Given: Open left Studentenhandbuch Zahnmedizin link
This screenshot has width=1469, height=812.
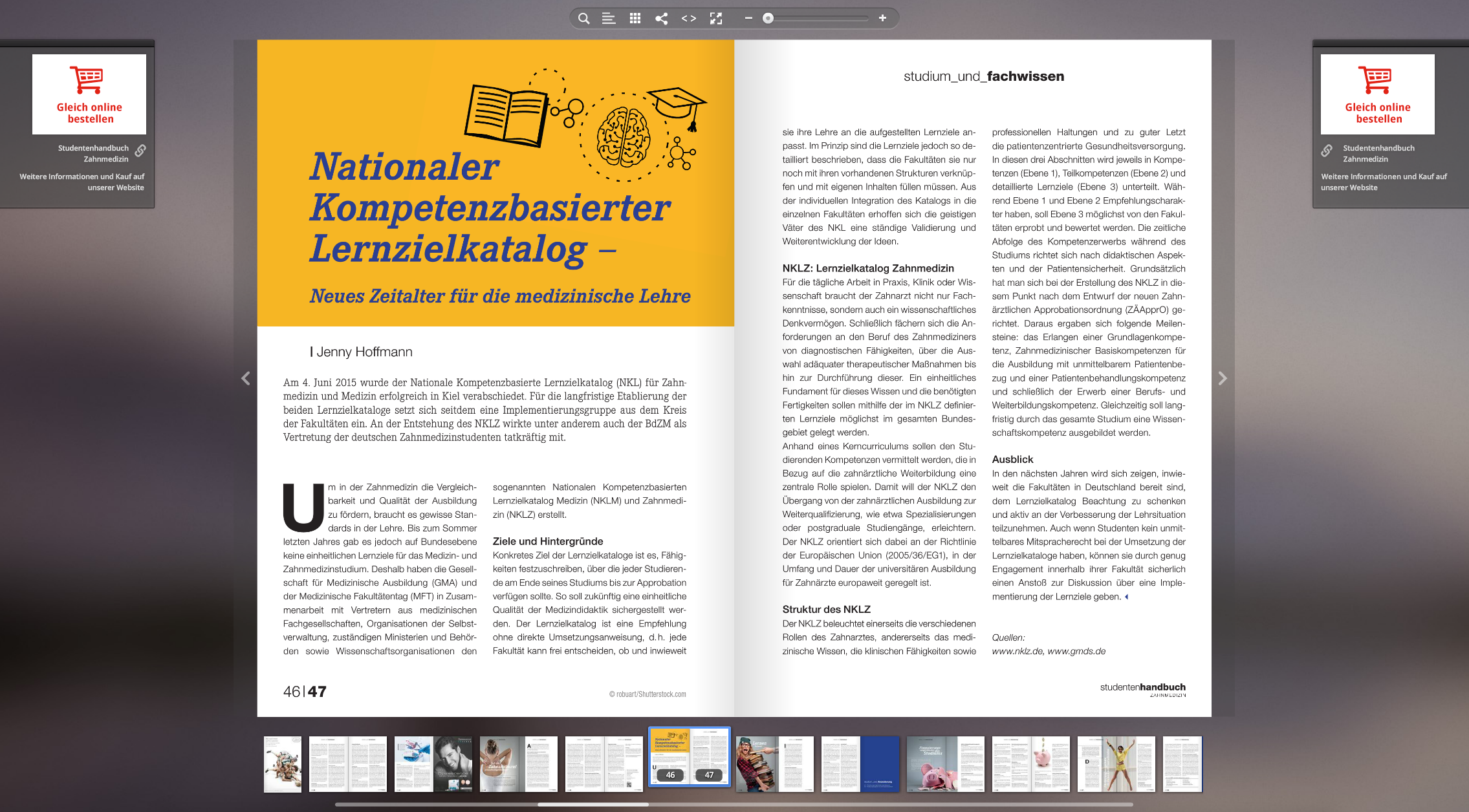Looking at the screenshot, I should tap(93, 153).
